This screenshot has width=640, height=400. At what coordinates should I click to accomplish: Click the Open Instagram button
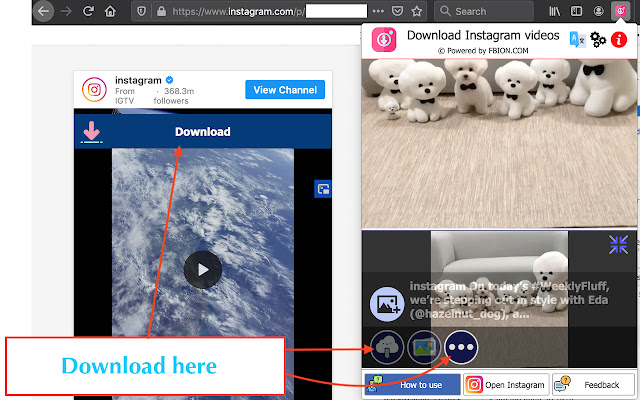pos(507,385)
